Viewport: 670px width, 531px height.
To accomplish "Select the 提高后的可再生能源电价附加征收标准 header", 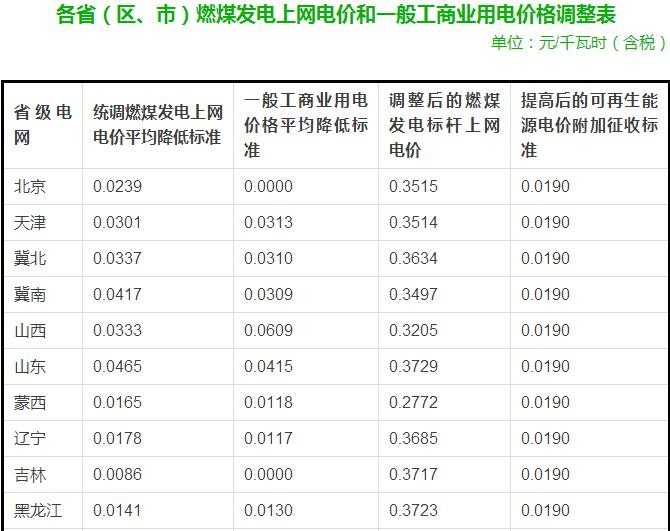I will pos(589,124).
